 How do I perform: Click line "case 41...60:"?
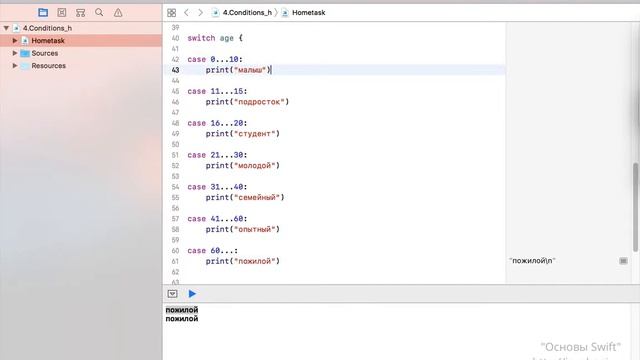217,218
